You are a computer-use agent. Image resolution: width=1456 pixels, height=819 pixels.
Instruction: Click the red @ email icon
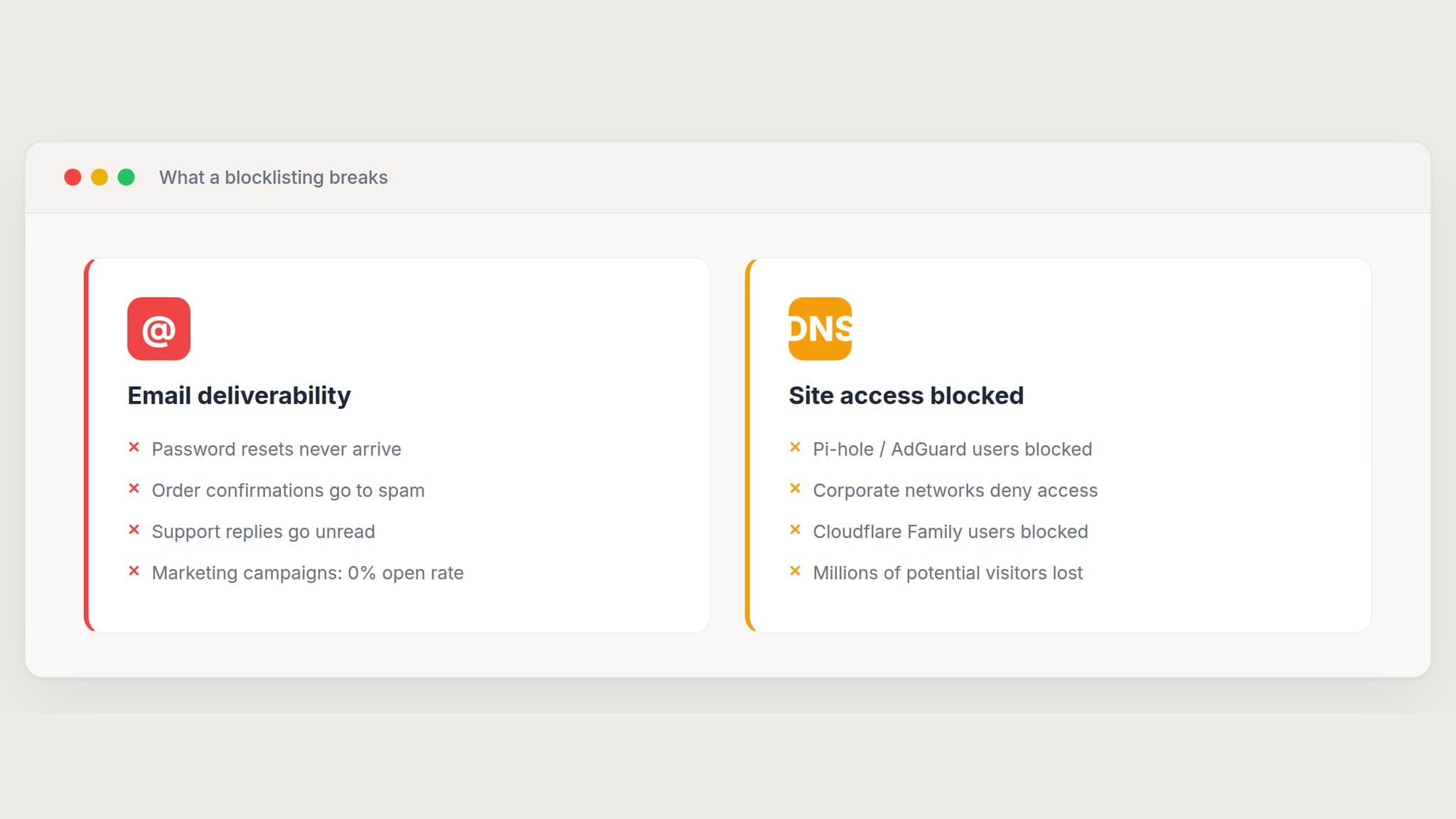[159, 328]
